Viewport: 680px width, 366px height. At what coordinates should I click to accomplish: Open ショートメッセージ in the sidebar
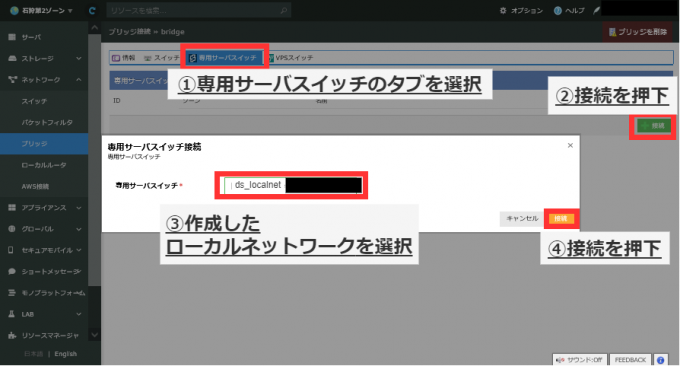(x=44, y=271)
